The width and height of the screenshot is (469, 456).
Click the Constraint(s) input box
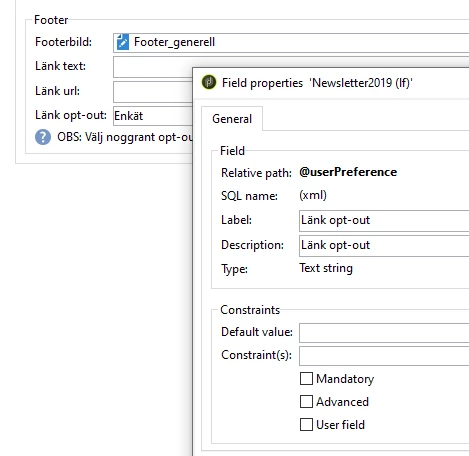click(x=384, y=356)
